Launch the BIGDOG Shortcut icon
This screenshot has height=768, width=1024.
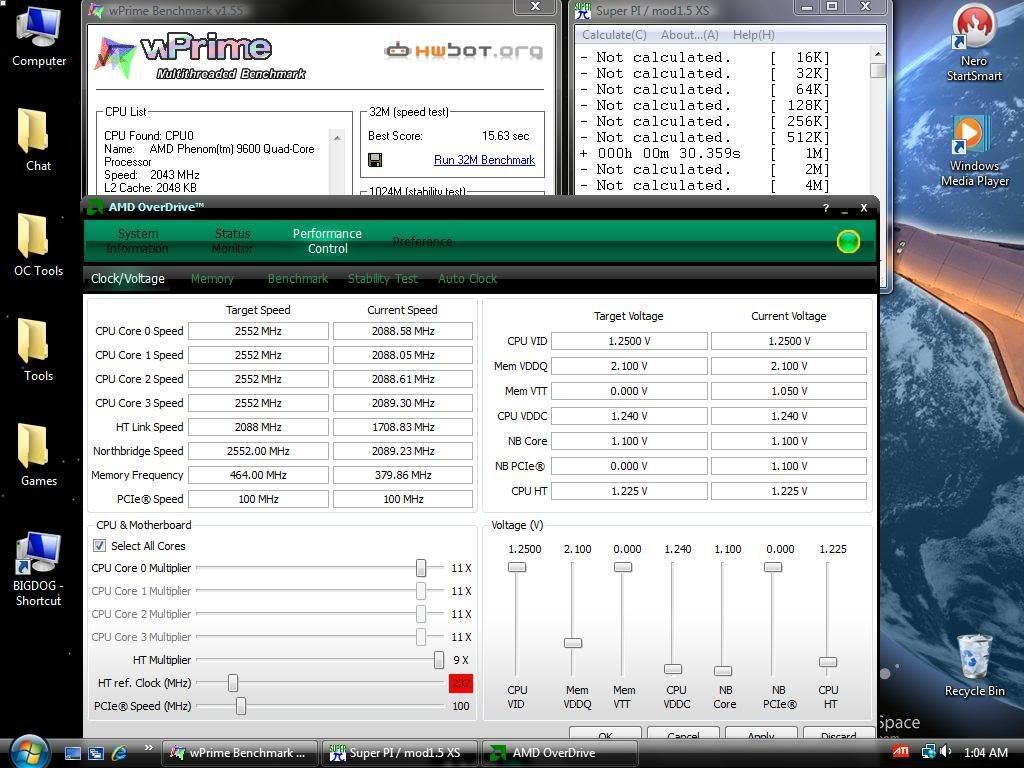(x=39, y=568)
